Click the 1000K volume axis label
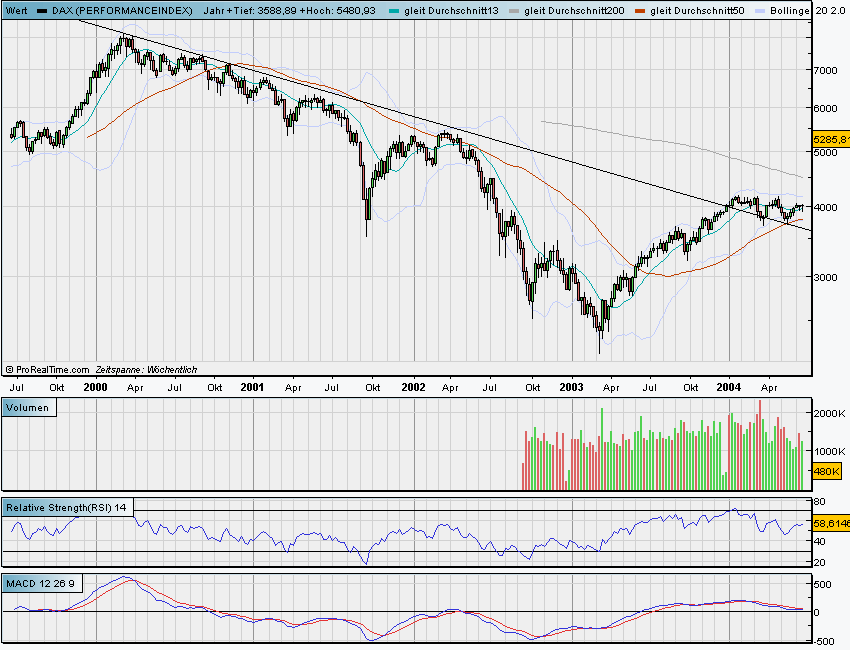850x650 pixels. [x=829, y=451]
